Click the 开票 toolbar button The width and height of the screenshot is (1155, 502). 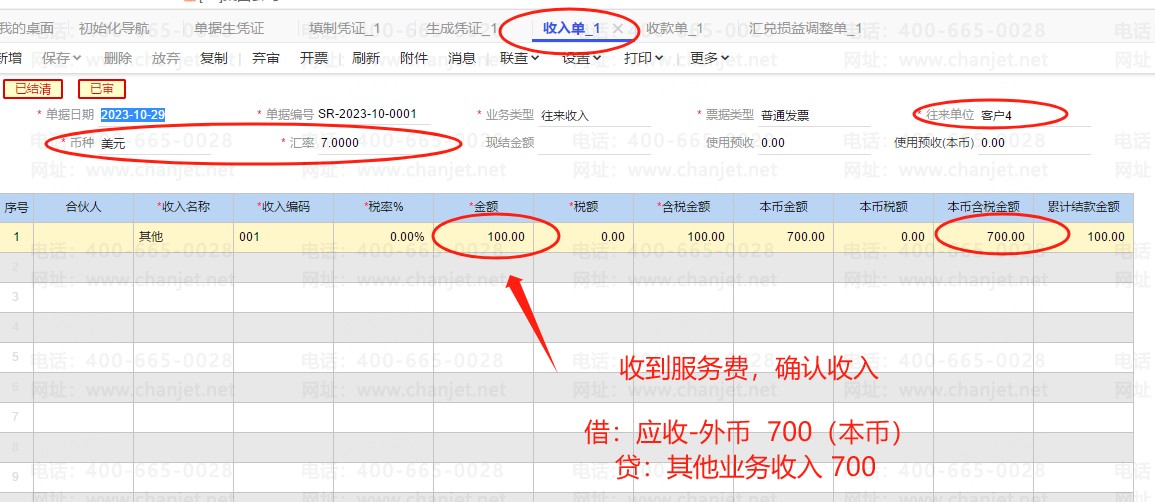tap(314, 58)
